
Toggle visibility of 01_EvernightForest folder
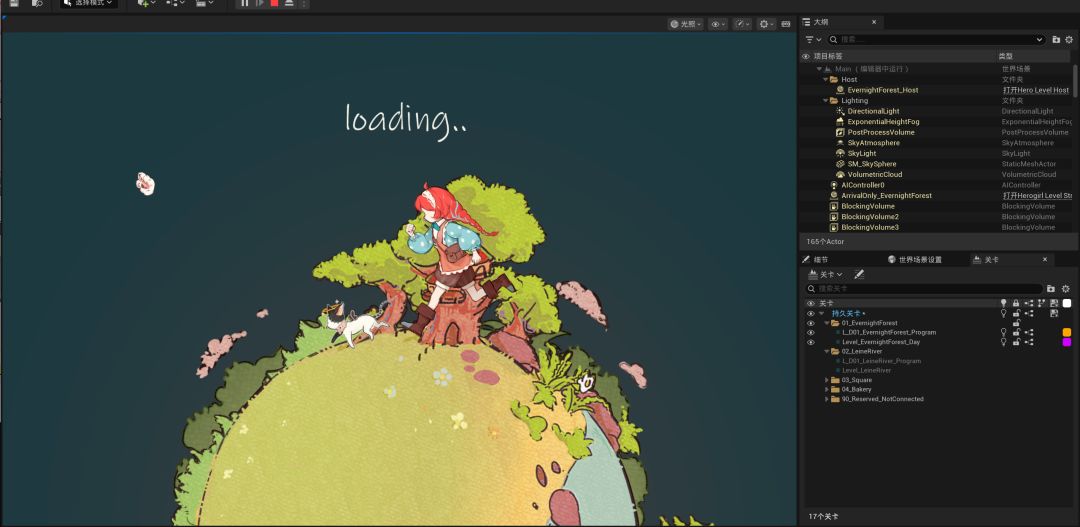pos(810,323)
